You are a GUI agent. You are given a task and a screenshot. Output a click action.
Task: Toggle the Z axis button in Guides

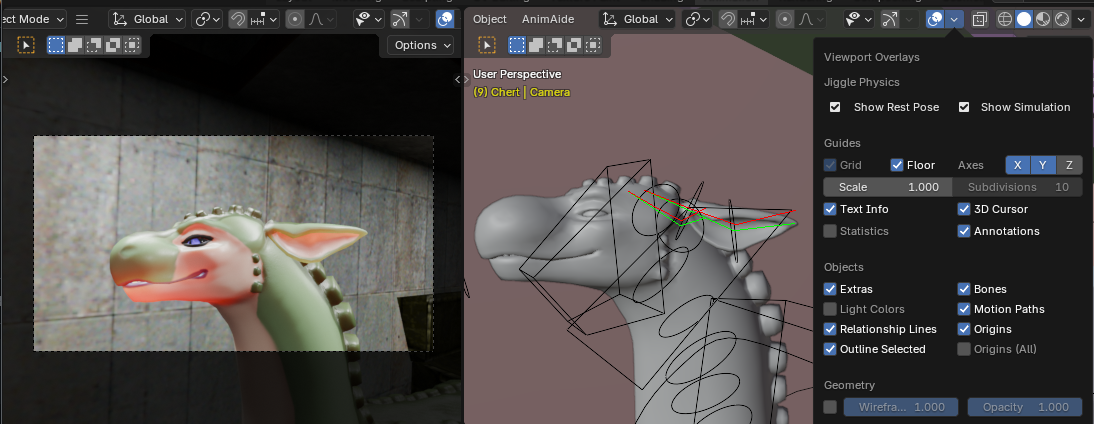click(x=1069, y=165)
